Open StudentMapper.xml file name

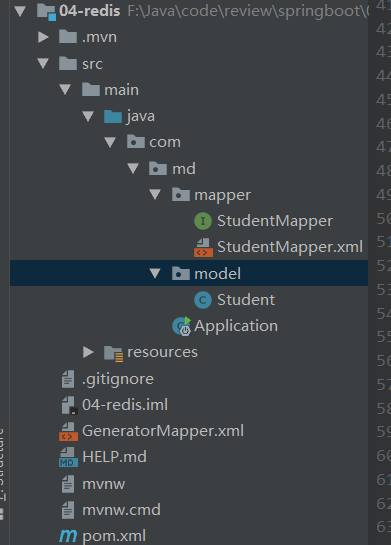point(290,247)
